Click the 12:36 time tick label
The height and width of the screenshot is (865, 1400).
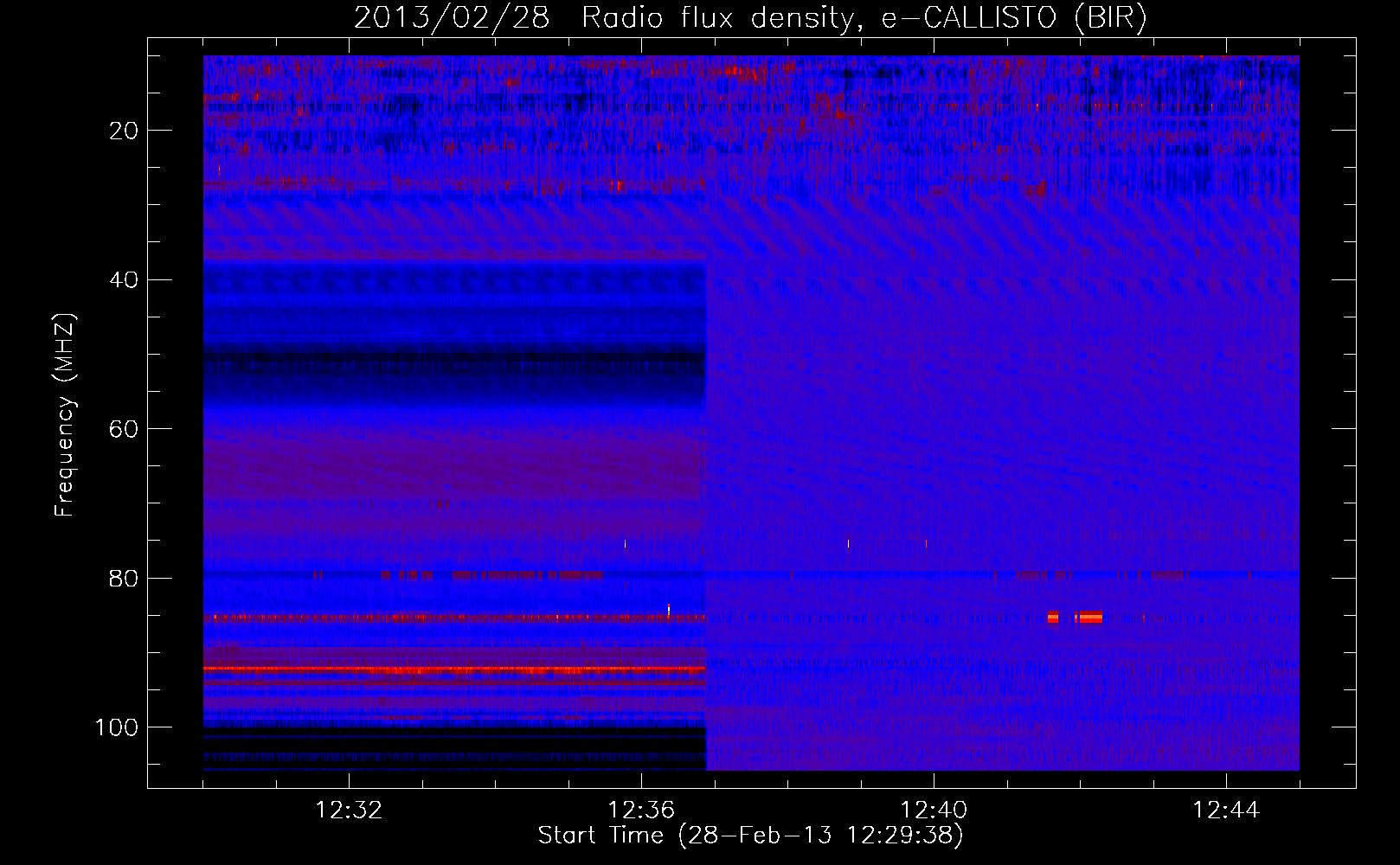(x=641, y=811)
